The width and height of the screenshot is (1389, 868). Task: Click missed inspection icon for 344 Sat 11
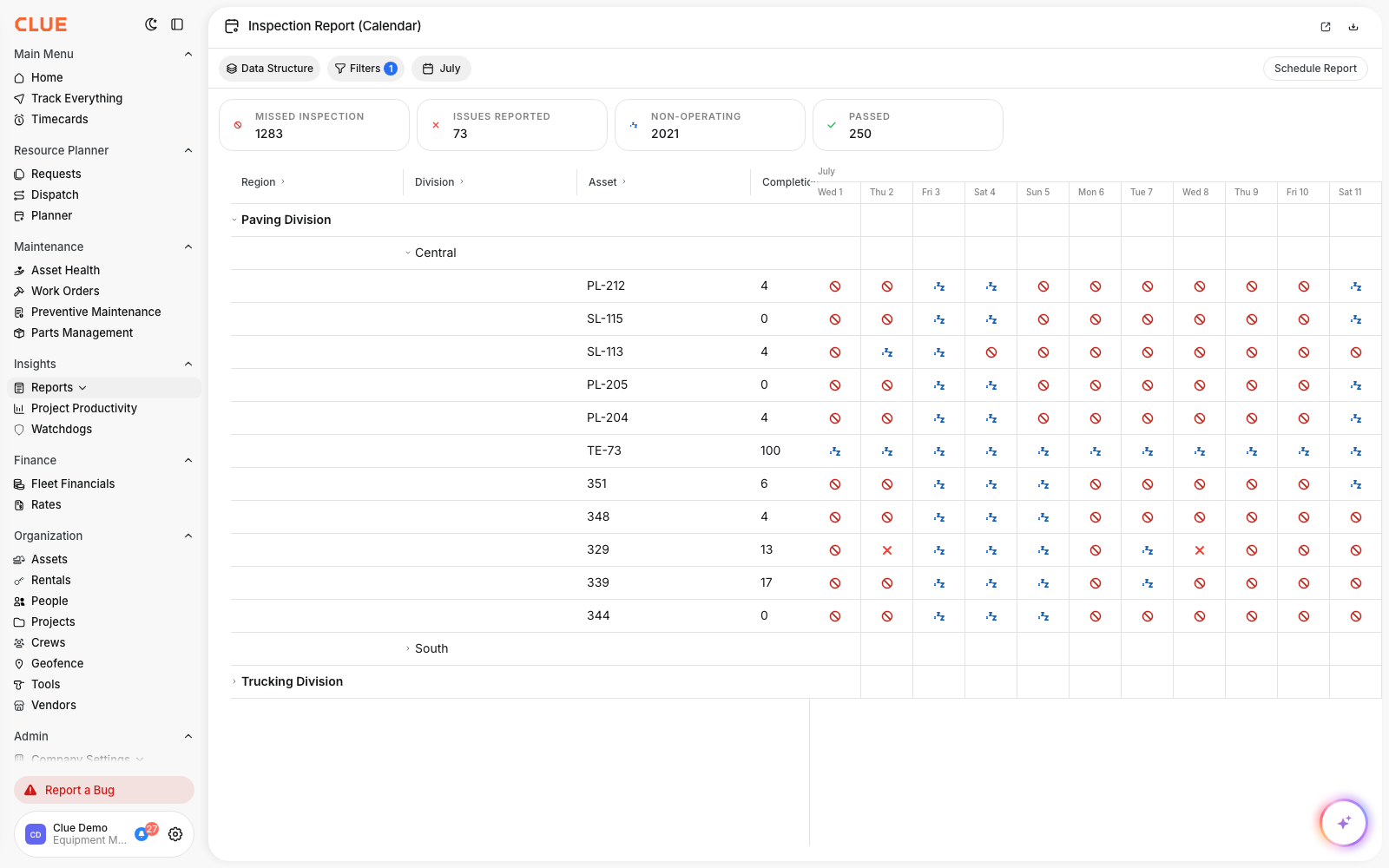[1356, 616]
